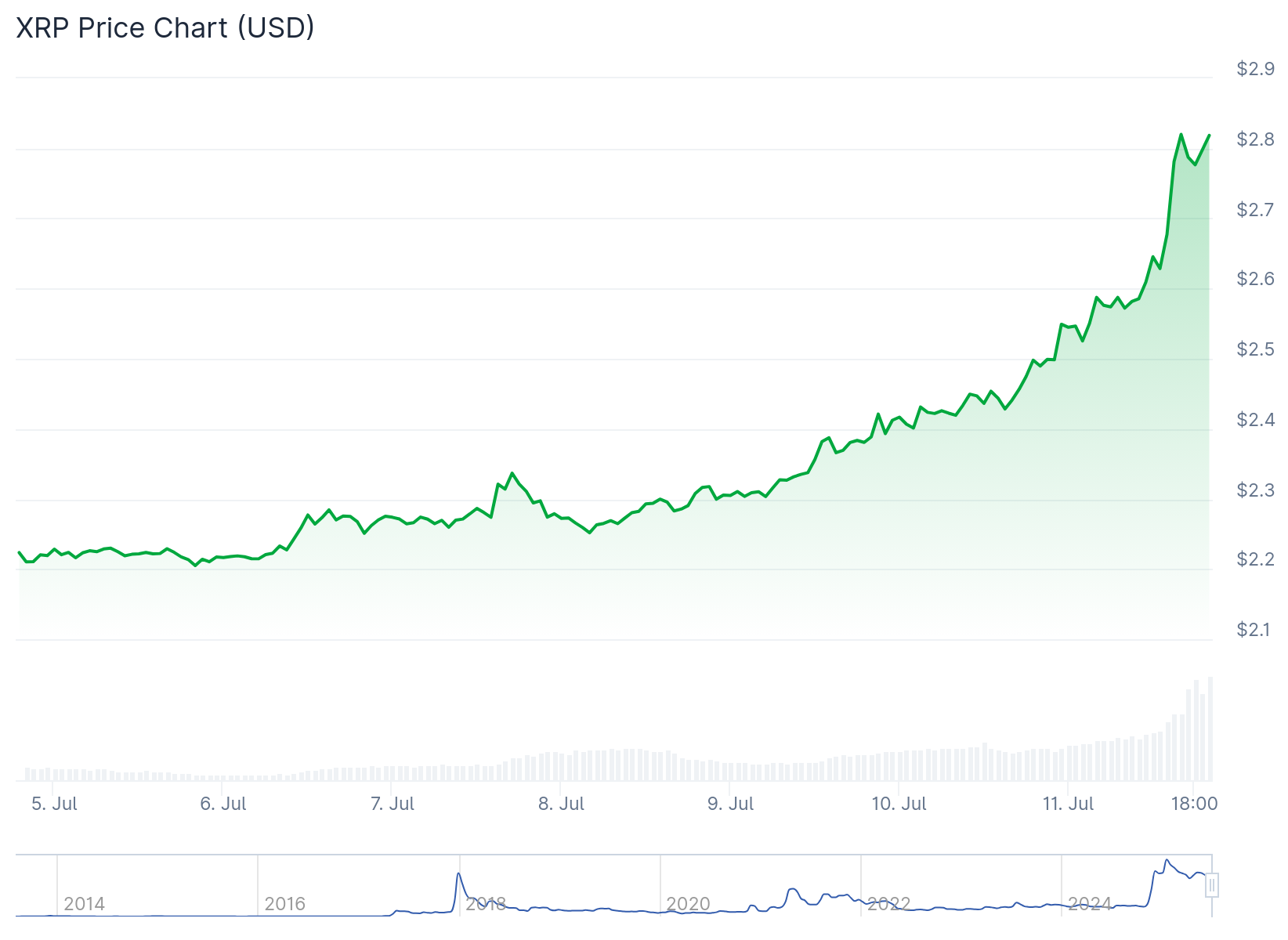Click the 18:00 time label
The image size is (1288, 940).
click(x=1194, y=804)
